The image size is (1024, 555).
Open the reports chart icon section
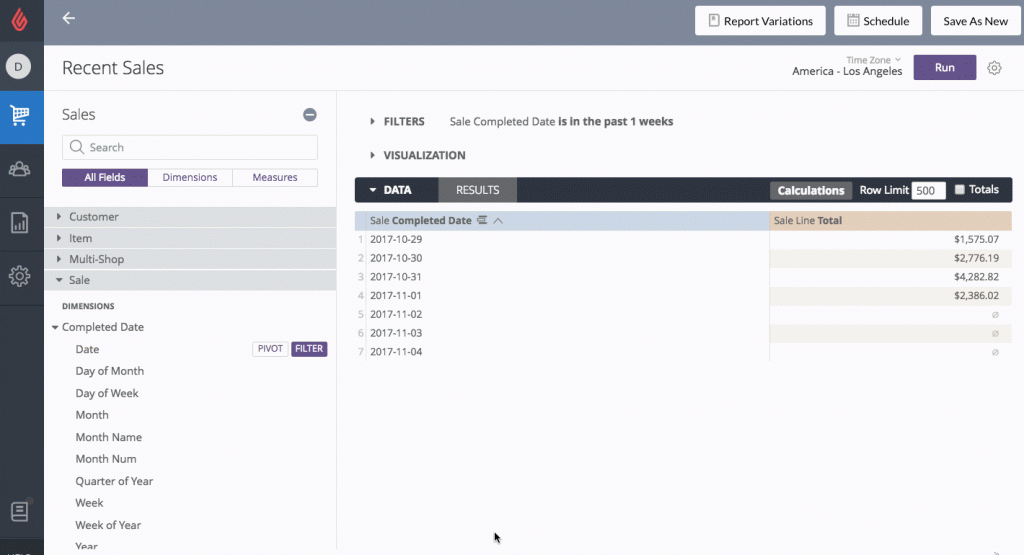(20, 223)
